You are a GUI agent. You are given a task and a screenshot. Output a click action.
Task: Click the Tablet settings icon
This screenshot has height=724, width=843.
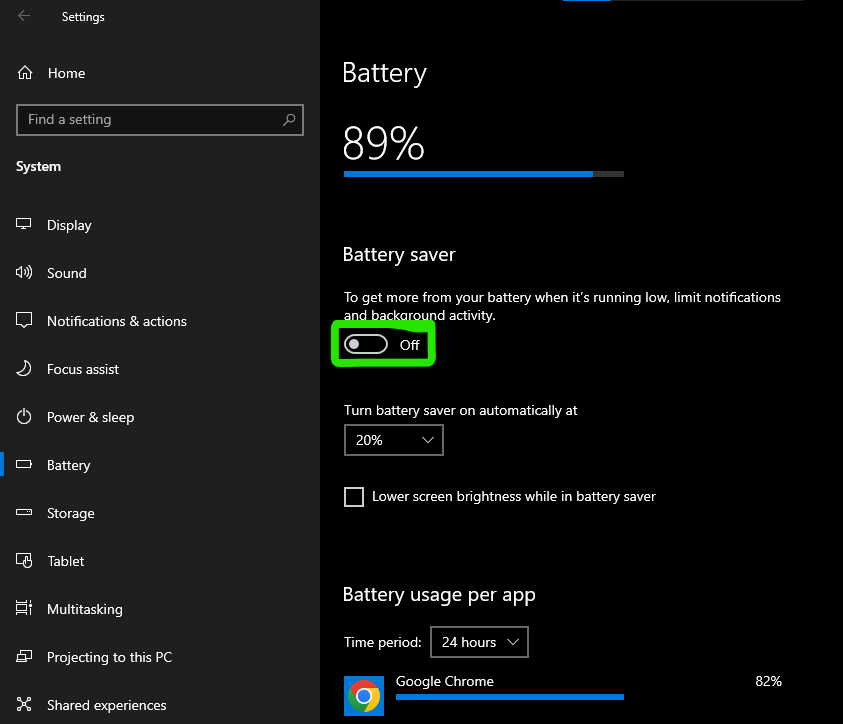pos(23,561)
